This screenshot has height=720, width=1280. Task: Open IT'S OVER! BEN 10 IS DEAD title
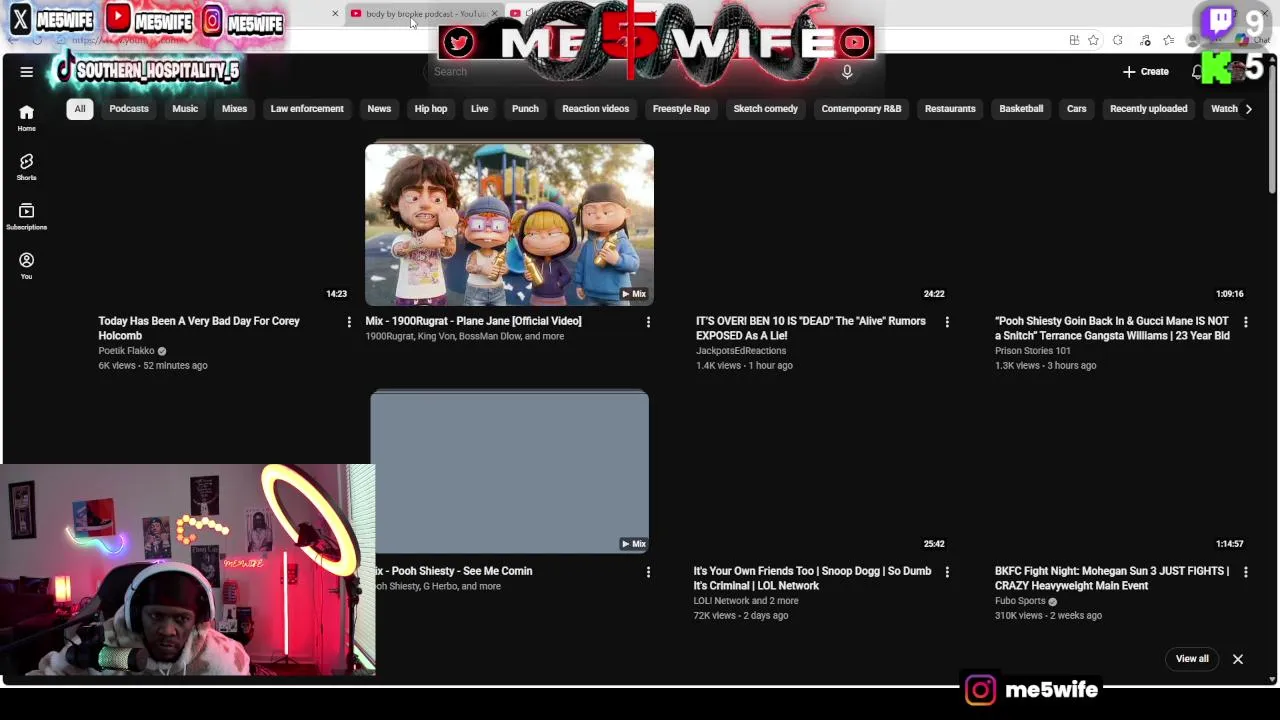click(811, 328)
